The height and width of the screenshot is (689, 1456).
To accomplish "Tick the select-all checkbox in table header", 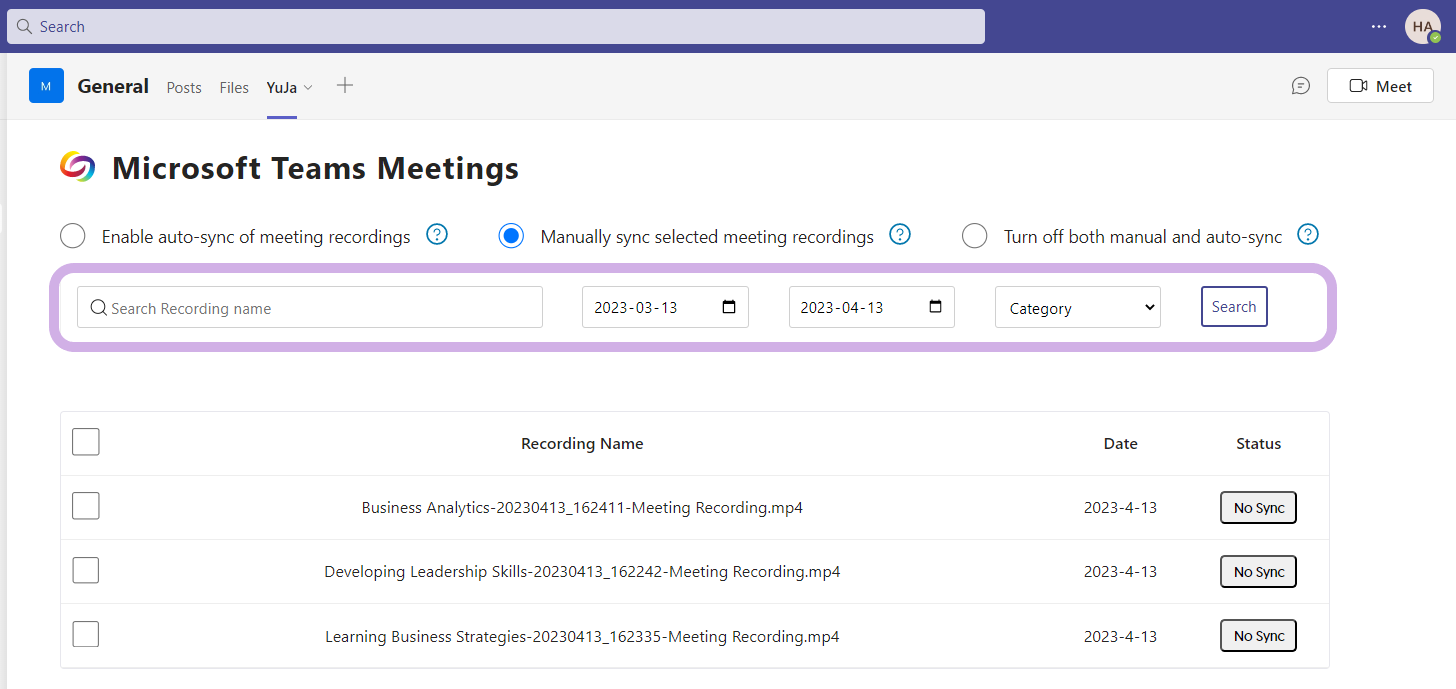I will [86, 442].
